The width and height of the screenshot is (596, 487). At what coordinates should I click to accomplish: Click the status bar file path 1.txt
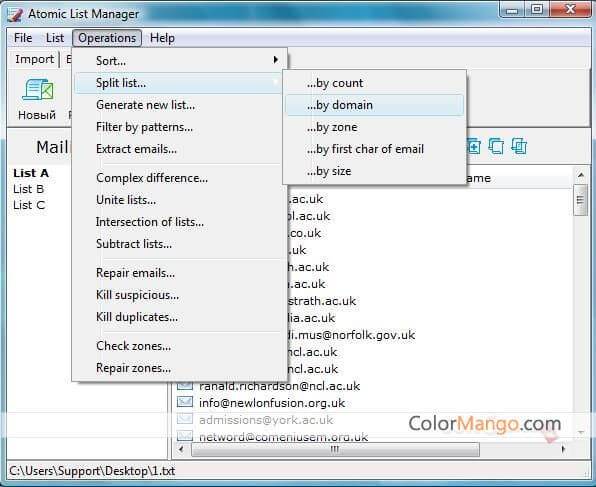(x=92, y=471)
